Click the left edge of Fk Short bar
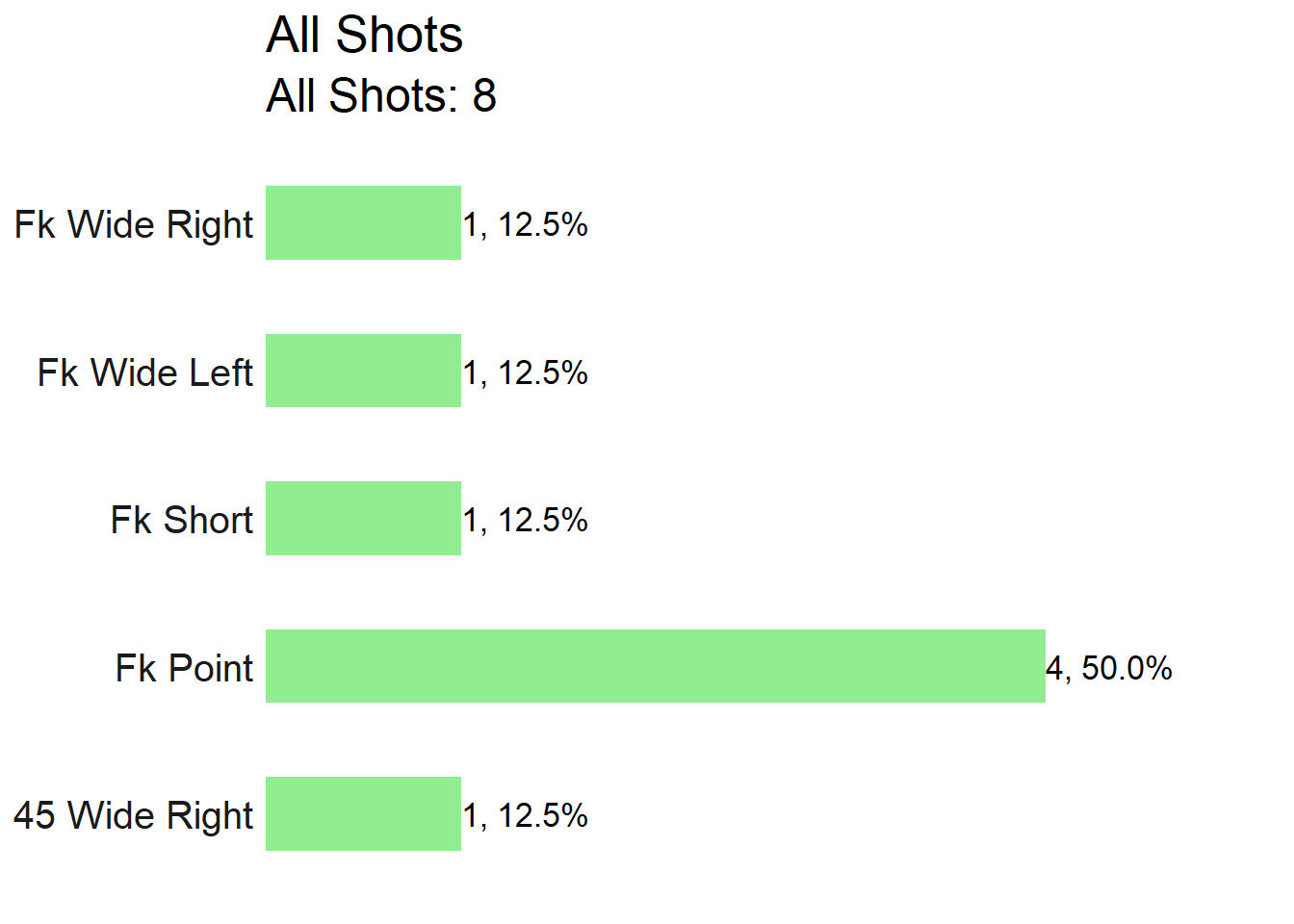 coord(269,519)
